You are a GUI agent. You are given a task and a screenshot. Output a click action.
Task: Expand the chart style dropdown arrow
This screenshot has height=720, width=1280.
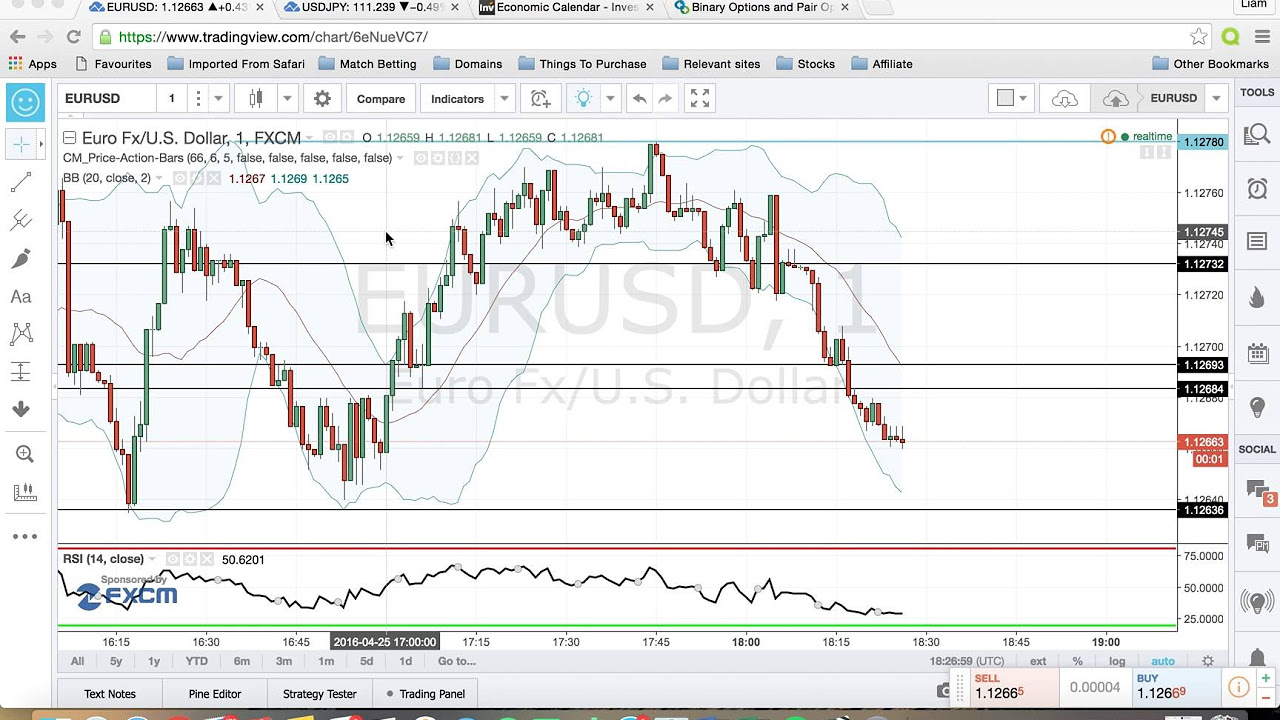pos(287,99)
